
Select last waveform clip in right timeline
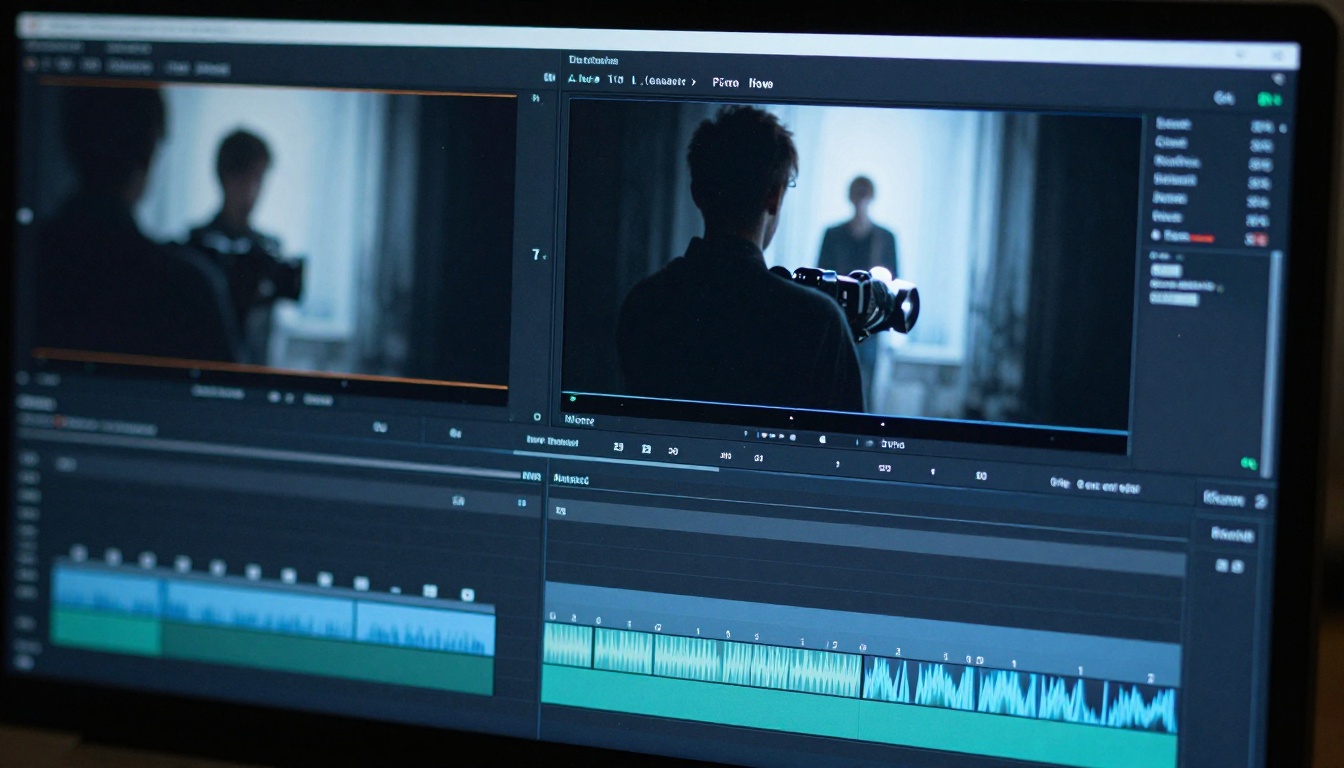point(1139,708)
